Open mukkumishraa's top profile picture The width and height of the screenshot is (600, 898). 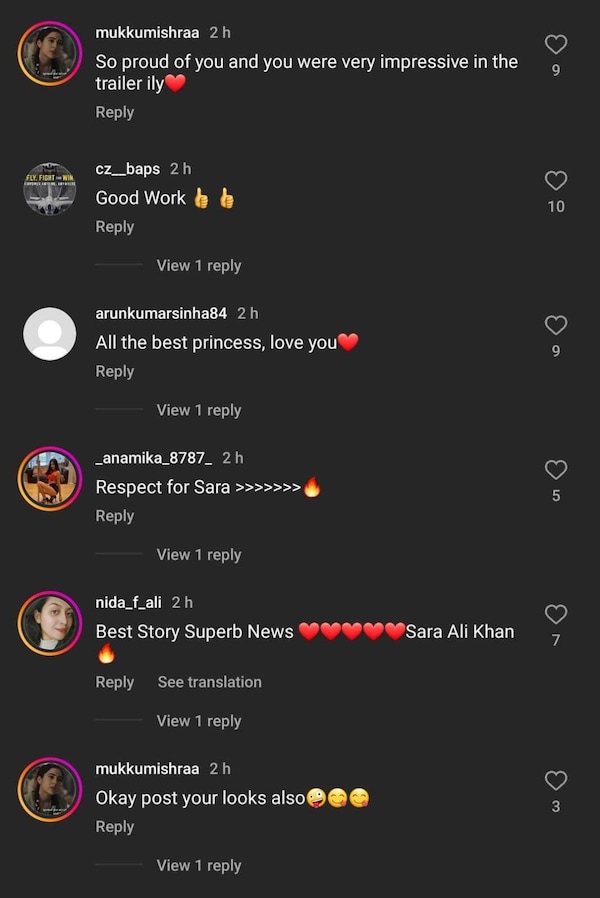(49, 52)
